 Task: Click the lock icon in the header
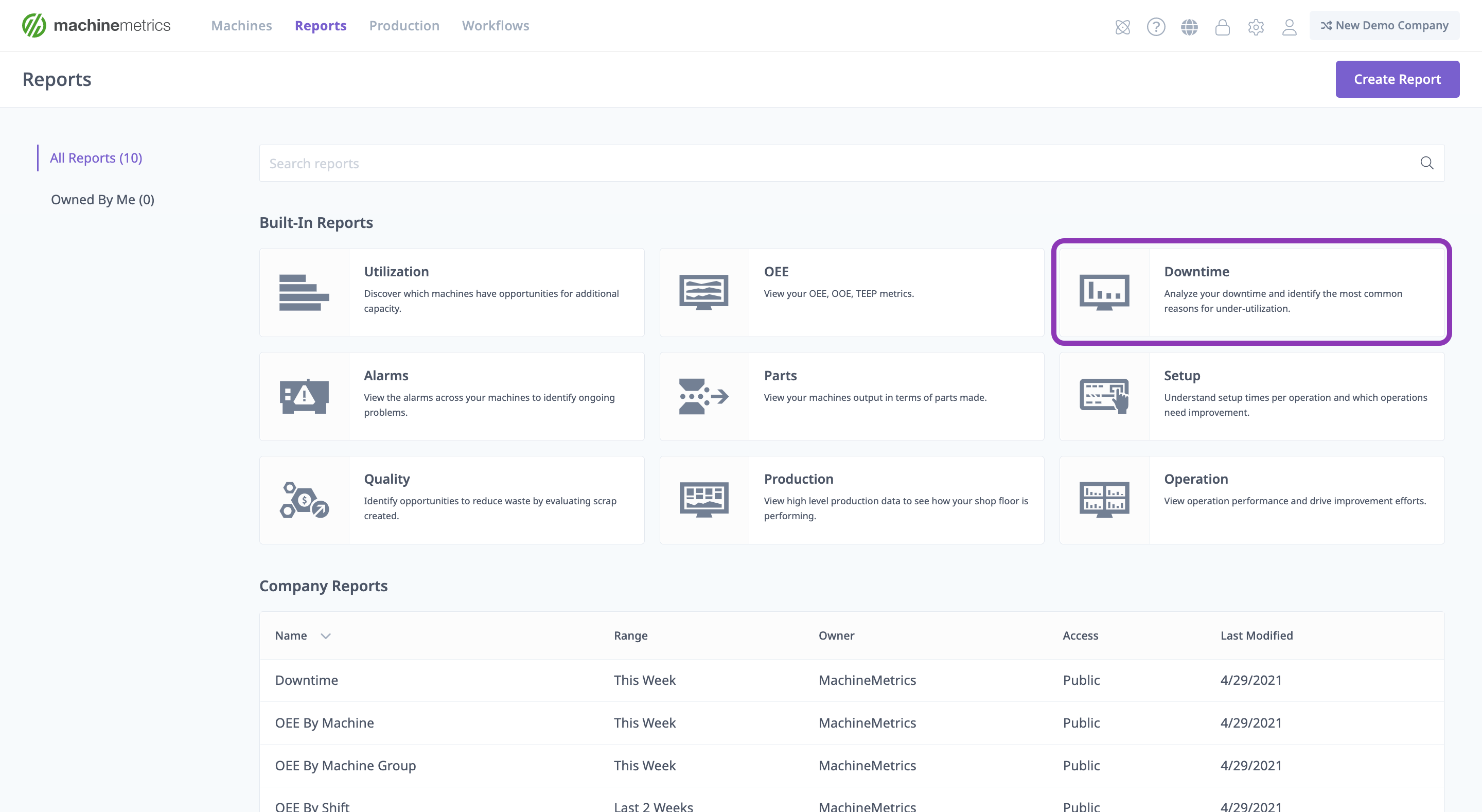pos(1223,26)
